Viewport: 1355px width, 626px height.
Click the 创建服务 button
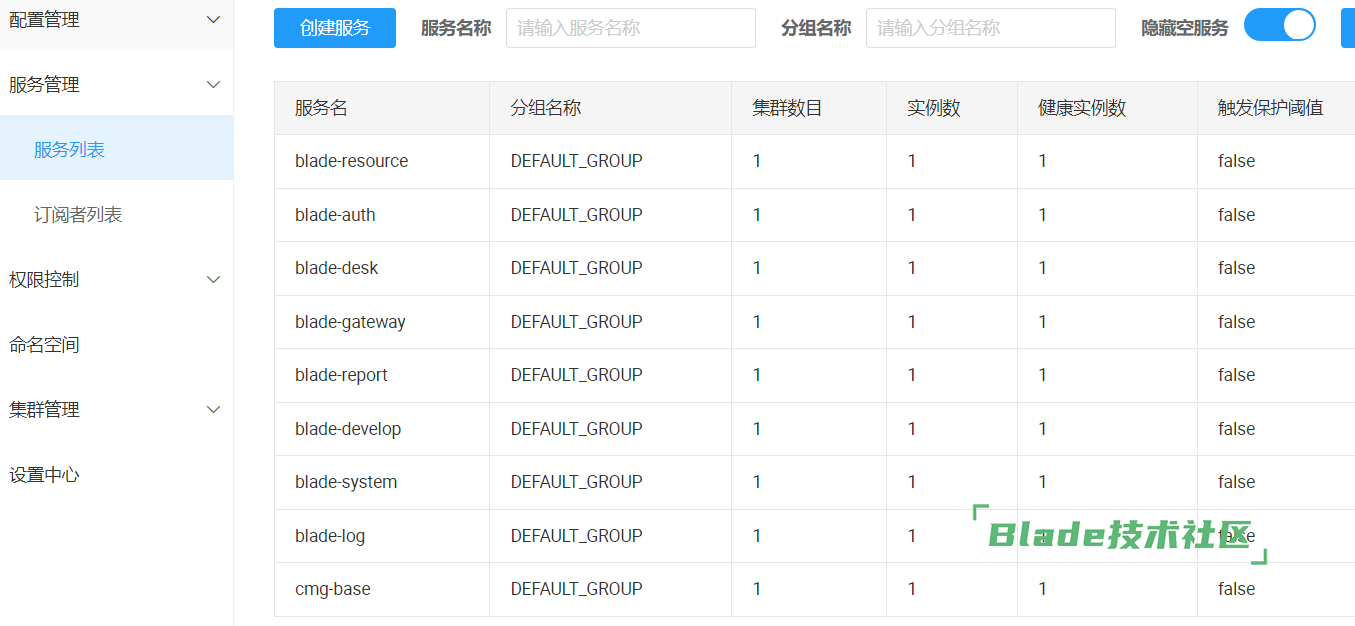point(335,28)
